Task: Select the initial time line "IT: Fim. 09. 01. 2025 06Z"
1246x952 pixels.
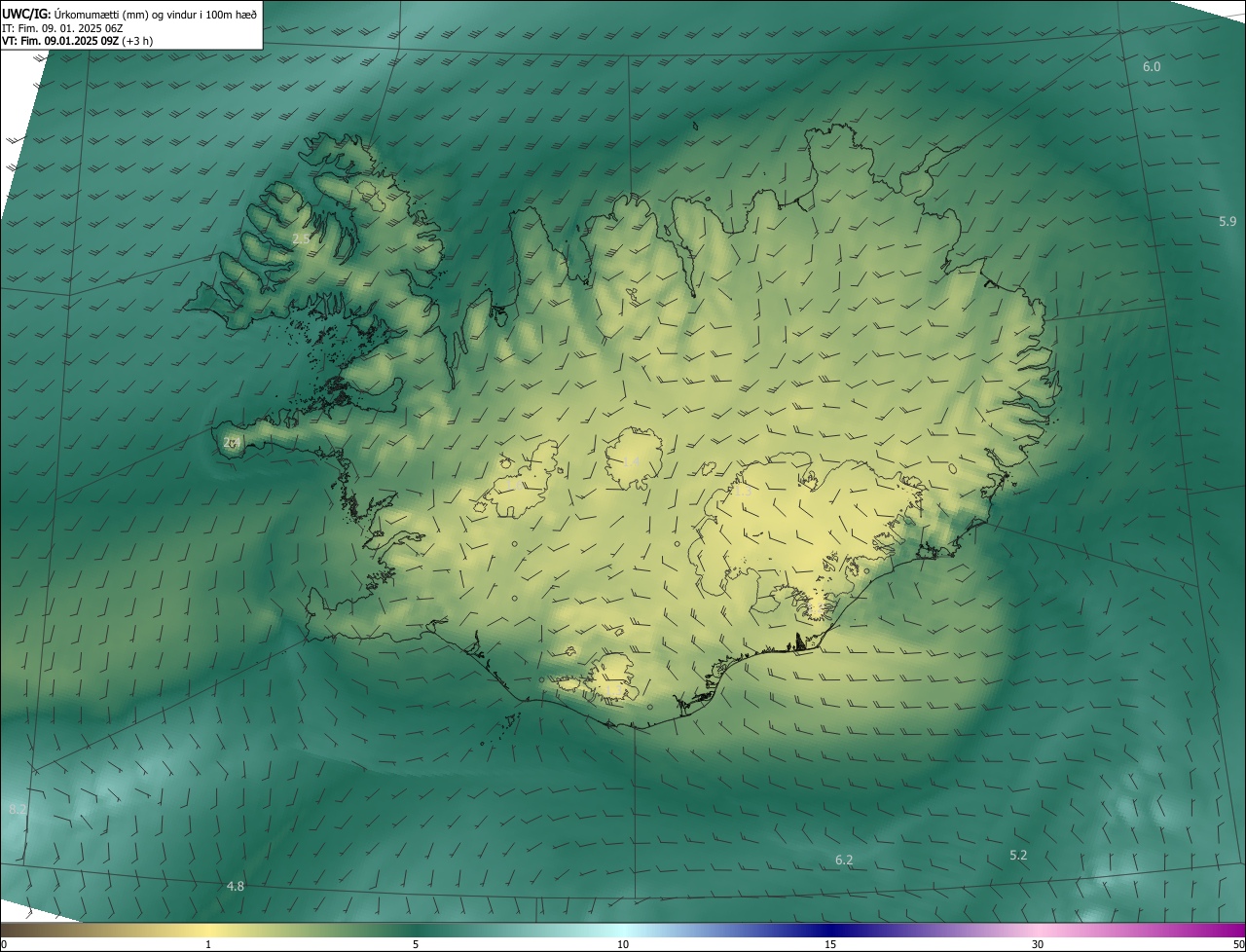Action: tap(62, 27)
